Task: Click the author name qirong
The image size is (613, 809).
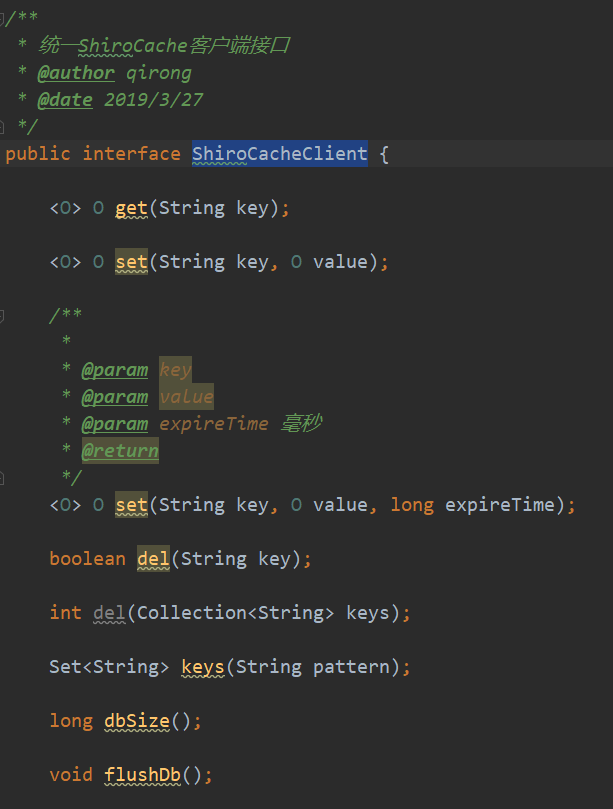Action: pyautogui.click(x=158, y=73)
